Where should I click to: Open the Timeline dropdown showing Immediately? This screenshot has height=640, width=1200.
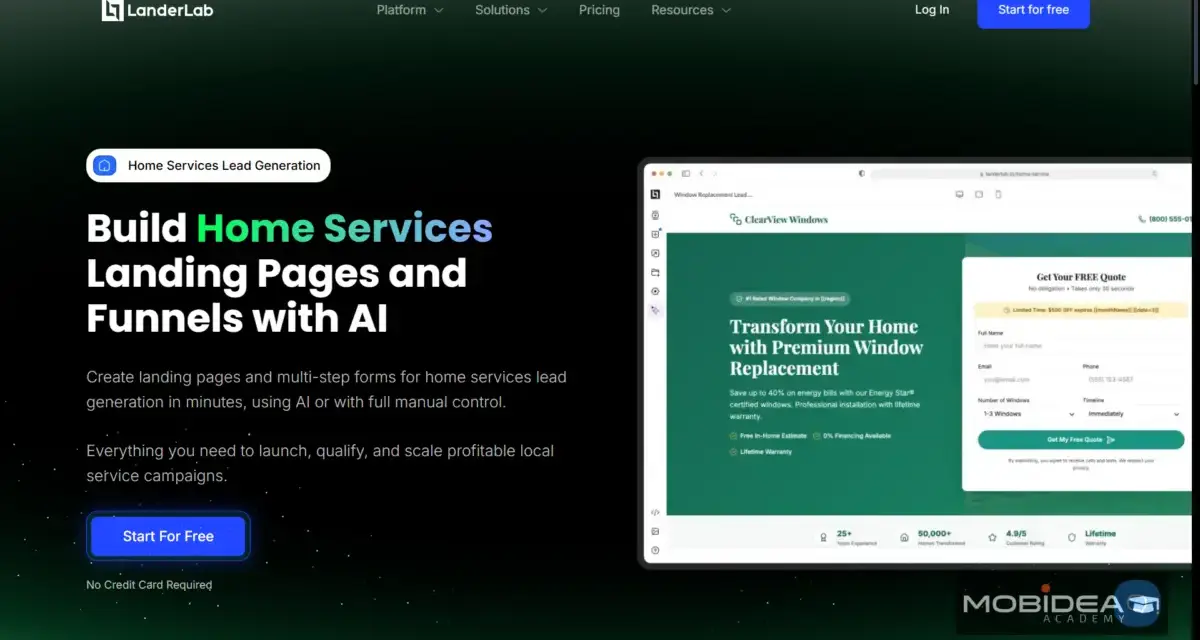pos(1133,413)
